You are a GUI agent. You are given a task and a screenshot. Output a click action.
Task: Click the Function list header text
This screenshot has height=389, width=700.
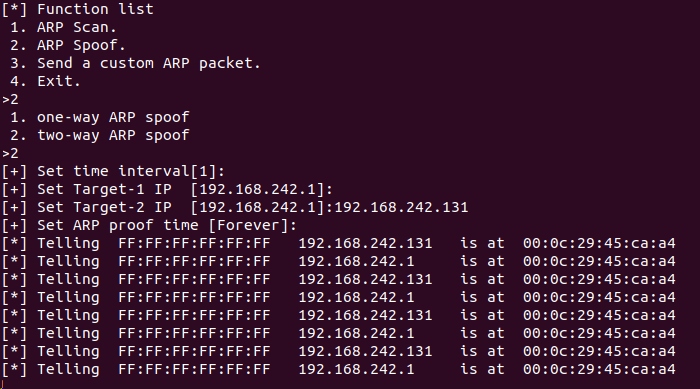point(95,9)
